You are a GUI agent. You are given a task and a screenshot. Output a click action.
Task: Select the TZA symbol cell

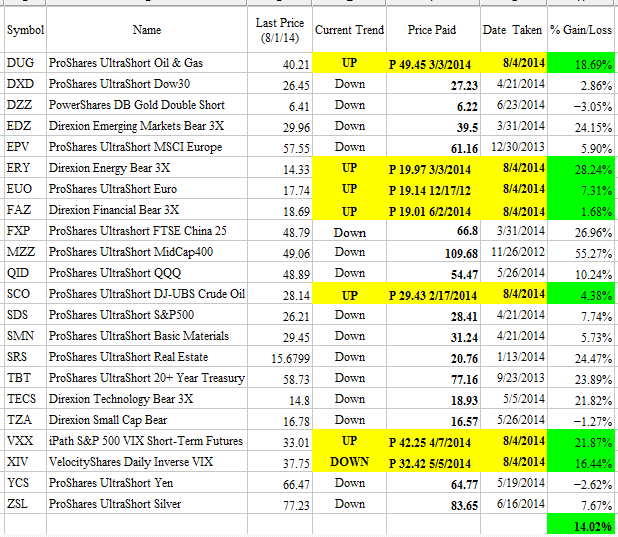tap(25, 420)
